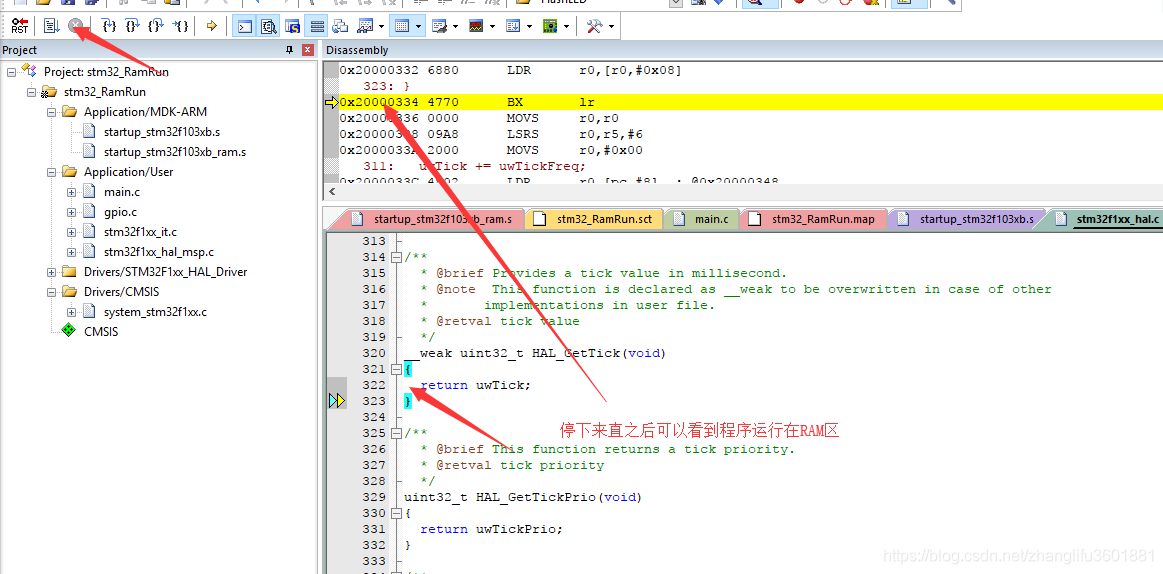This screenshot has width=1163, height=574.
Task: Expand the Toolbox dropdown arrow
Action: [611, 27]
